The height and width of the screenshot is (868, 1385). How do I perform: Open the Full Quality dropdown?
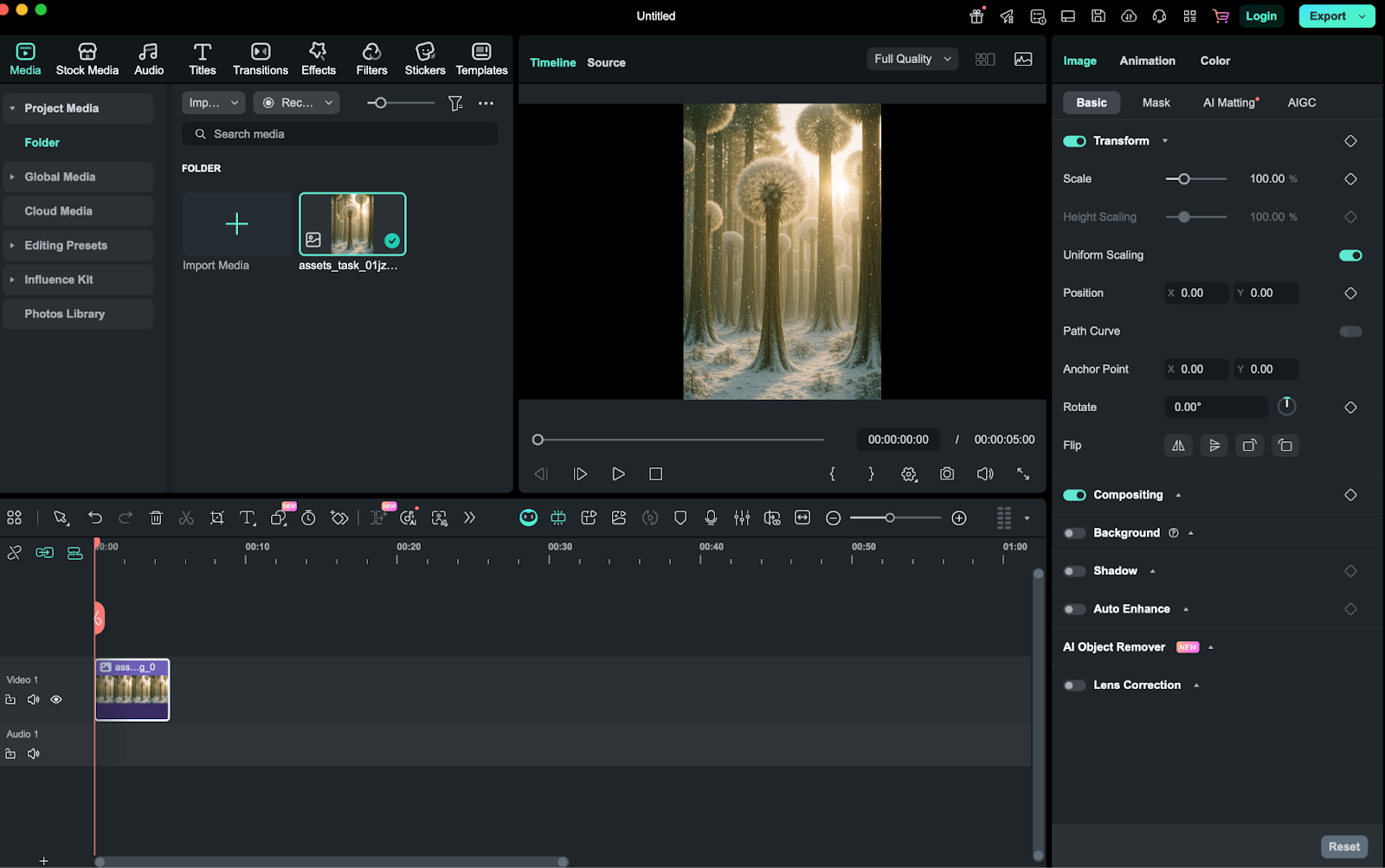click(x=911, y=58)
